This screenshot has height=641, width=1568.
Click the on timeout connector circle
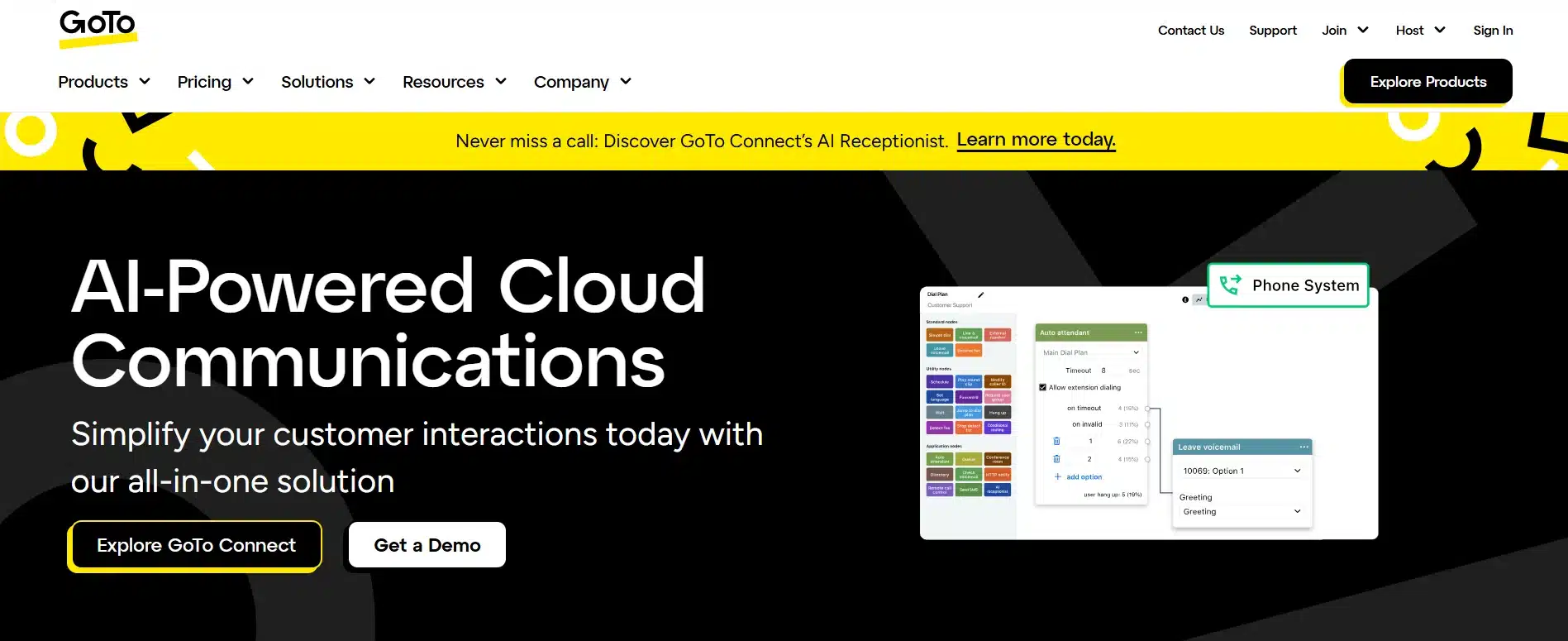[1147, 409]
